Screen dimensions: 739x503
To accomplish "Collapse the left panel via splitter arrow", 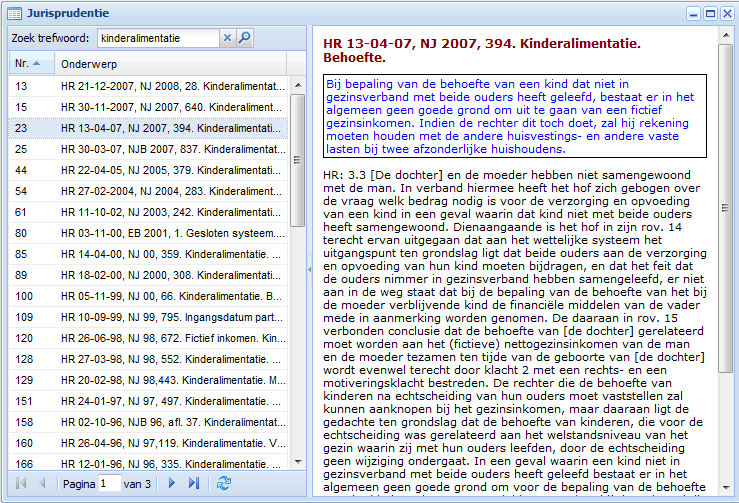I will pyautogui.click(x=310, y=270).
